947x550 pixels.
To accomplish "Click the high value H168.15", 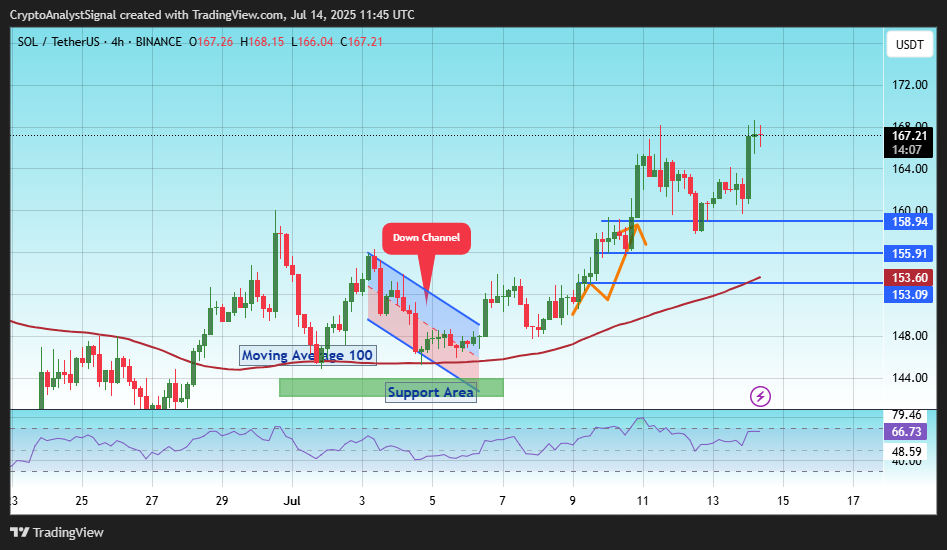I will pos(262,42).
